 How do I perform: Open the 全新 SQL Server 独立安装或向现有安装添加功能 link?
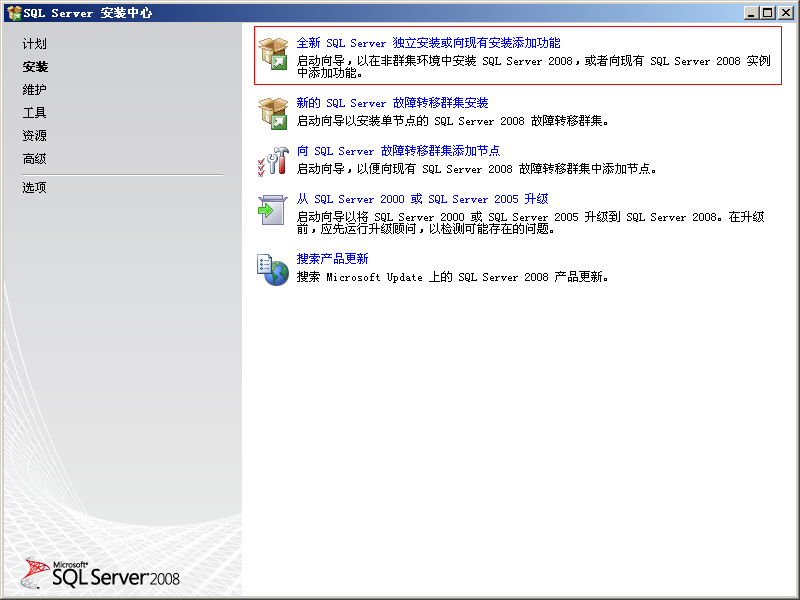pos(428,43)
